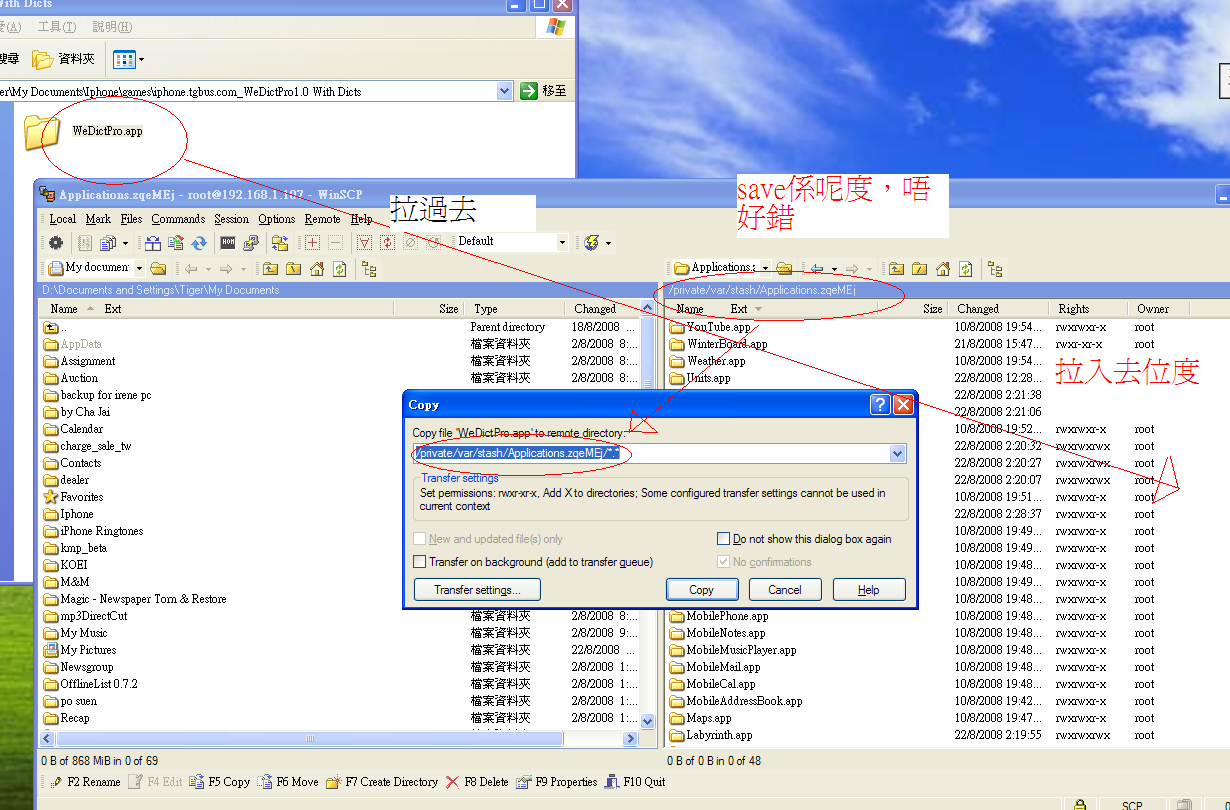This screenshot has height=810, width=1230.
Task: Open the Session menu
Action: pos(231,219)
